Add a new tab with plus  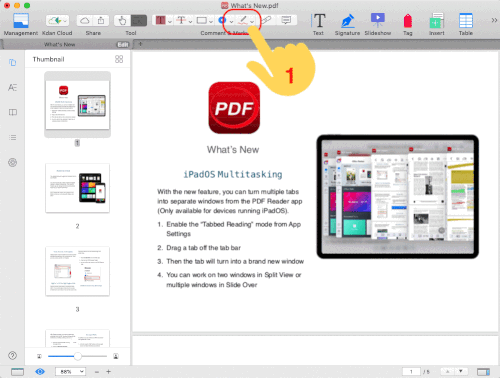coord(140,44)
